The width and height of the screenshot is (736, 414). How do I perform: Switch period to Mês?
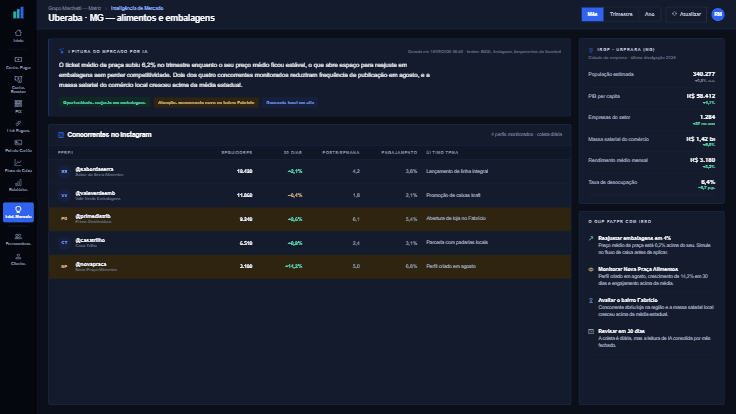592,14
